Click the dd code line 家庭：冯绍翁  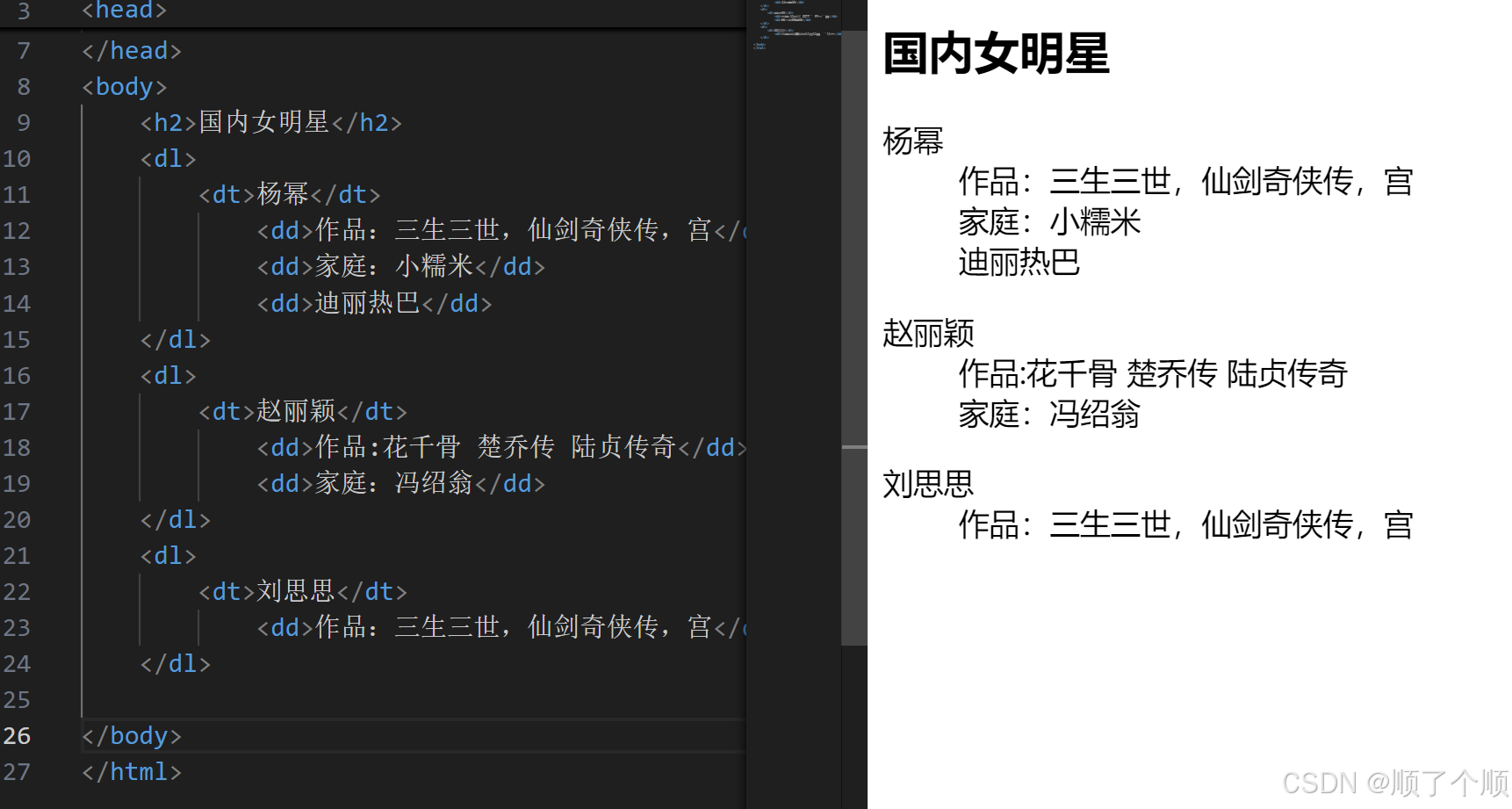tap(401, 484)
